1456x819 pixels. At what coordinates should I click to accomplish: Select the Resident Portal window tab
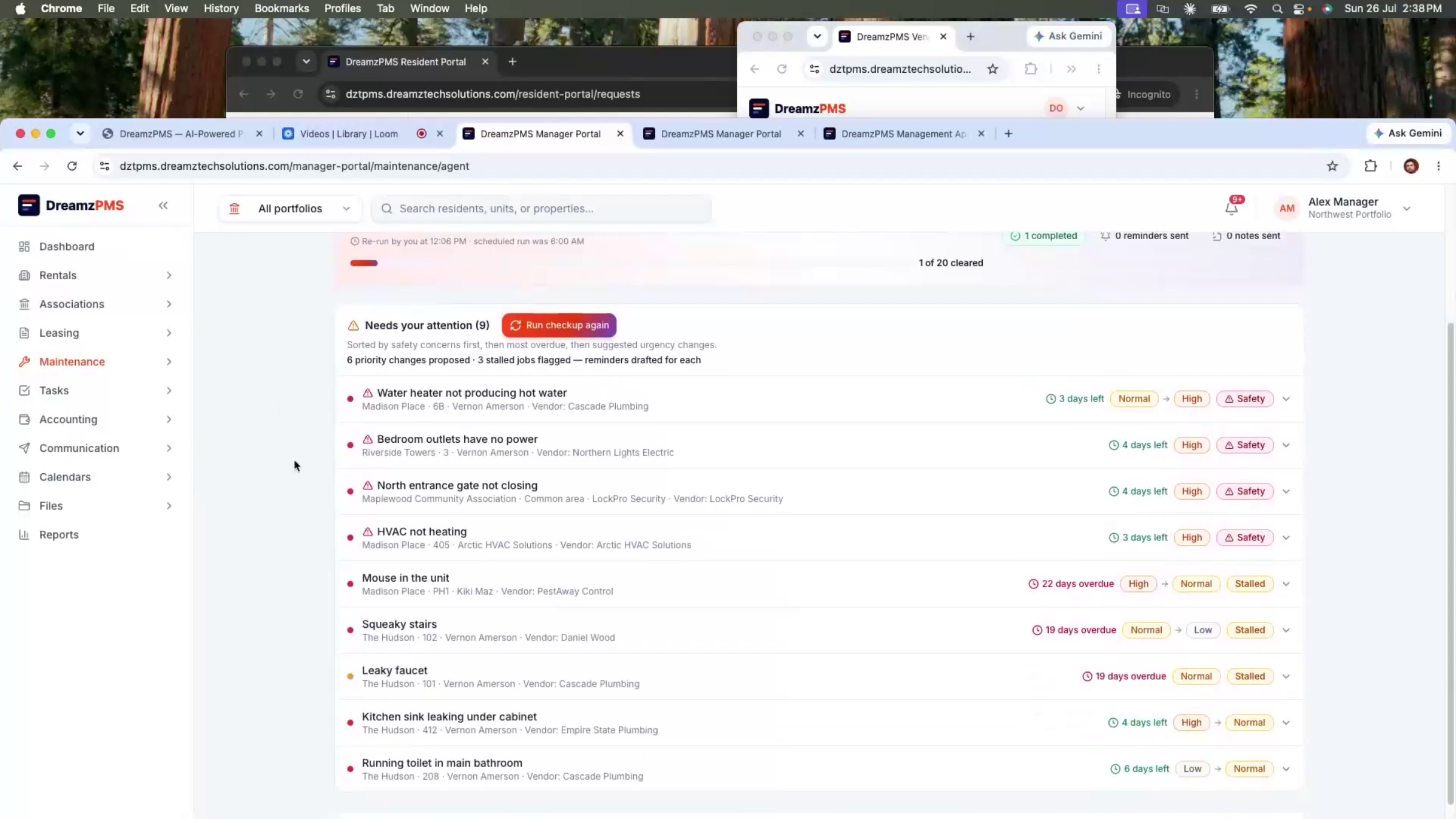[407, 62]
